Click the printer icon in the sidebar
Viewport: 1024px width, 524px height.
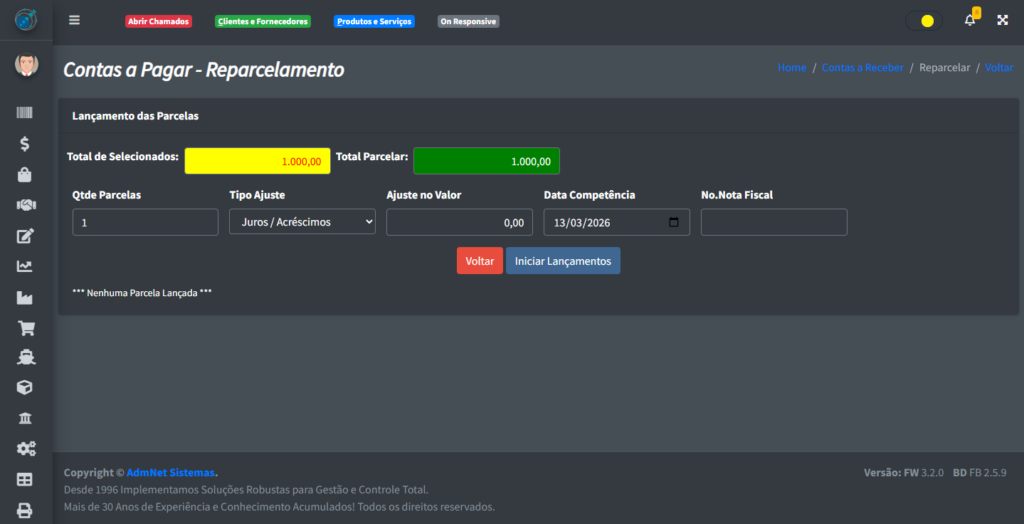(x=25, y=510)
